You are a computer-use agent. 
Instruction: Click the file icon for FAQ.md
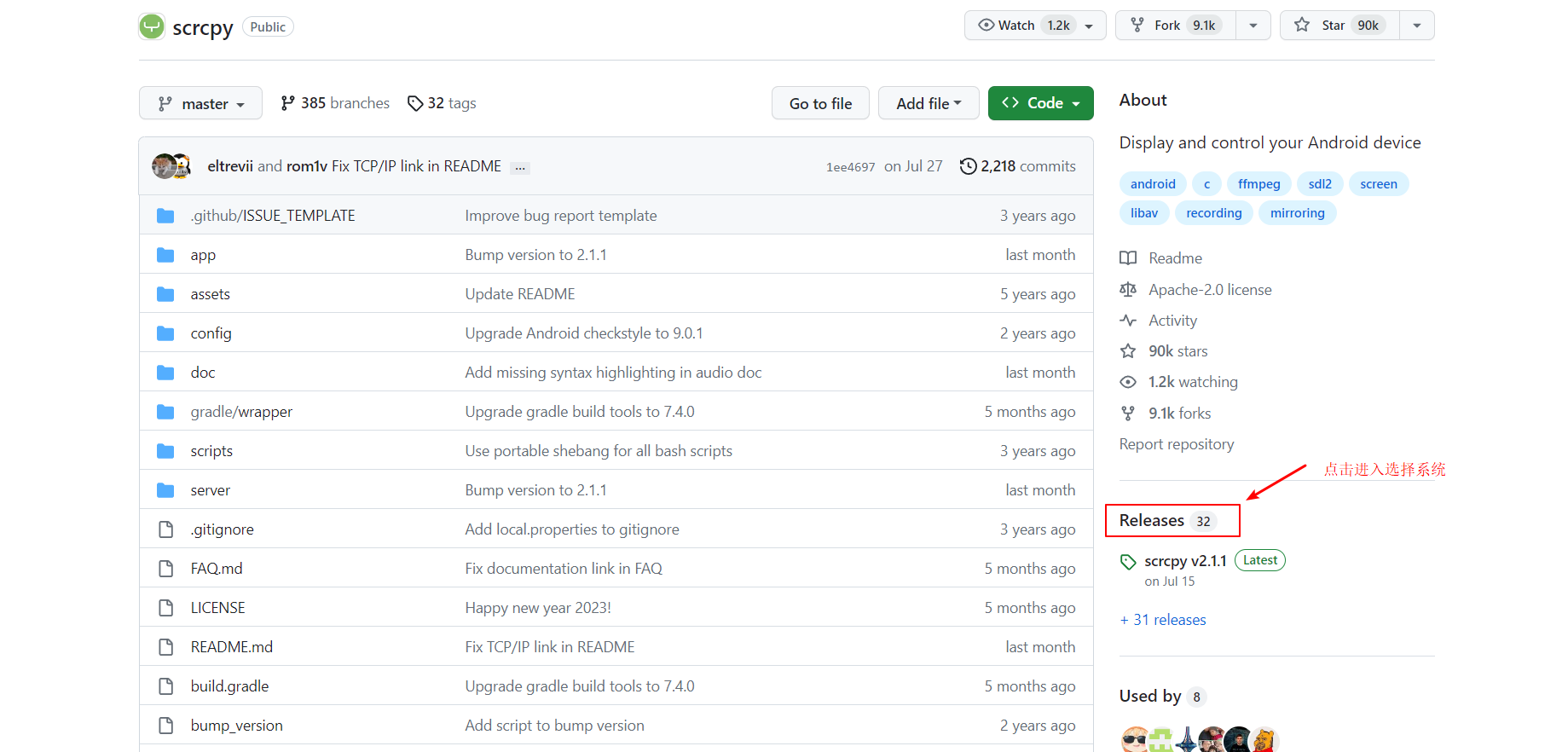pos(166,569)
